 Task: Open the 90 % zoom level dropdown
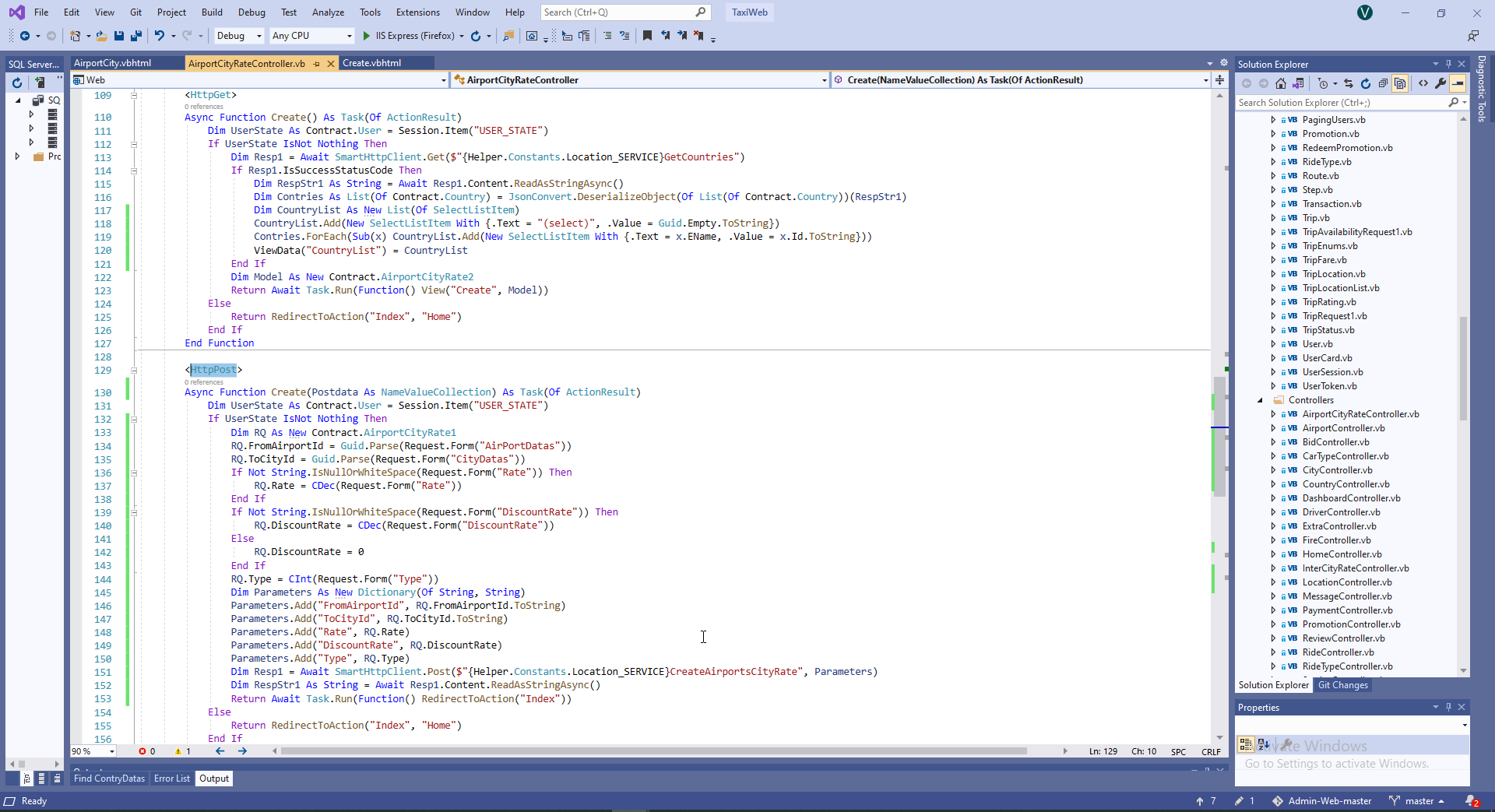[93, 751]
